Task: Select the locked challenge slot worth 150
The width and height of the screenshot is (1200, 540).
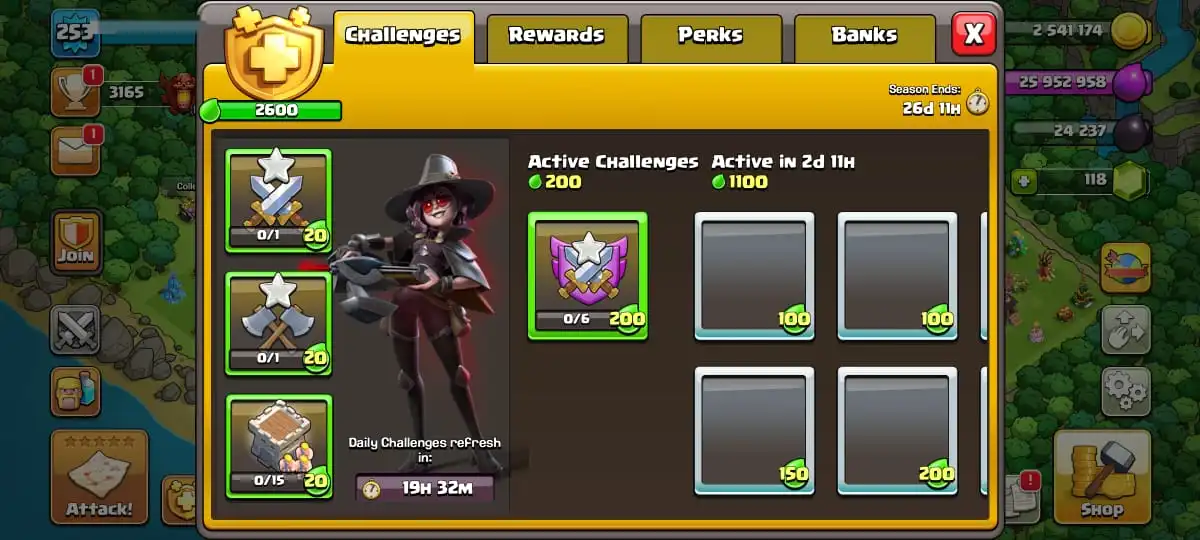Action: (x=754, y=430)
